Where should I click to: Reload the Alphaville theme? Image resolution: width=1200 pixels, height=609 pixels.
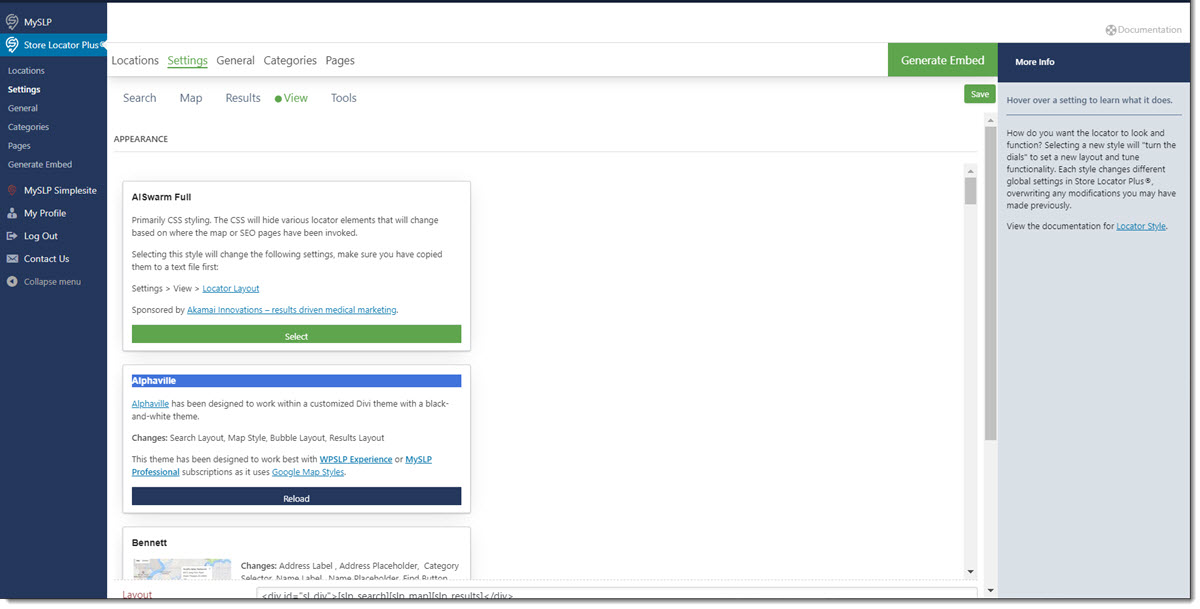296,496
